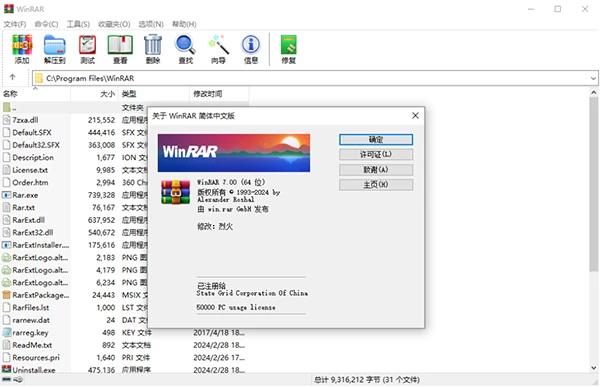Select the Default.SFX file
The height and width of the screenshot is (387, 600).
tap(32, 132)
